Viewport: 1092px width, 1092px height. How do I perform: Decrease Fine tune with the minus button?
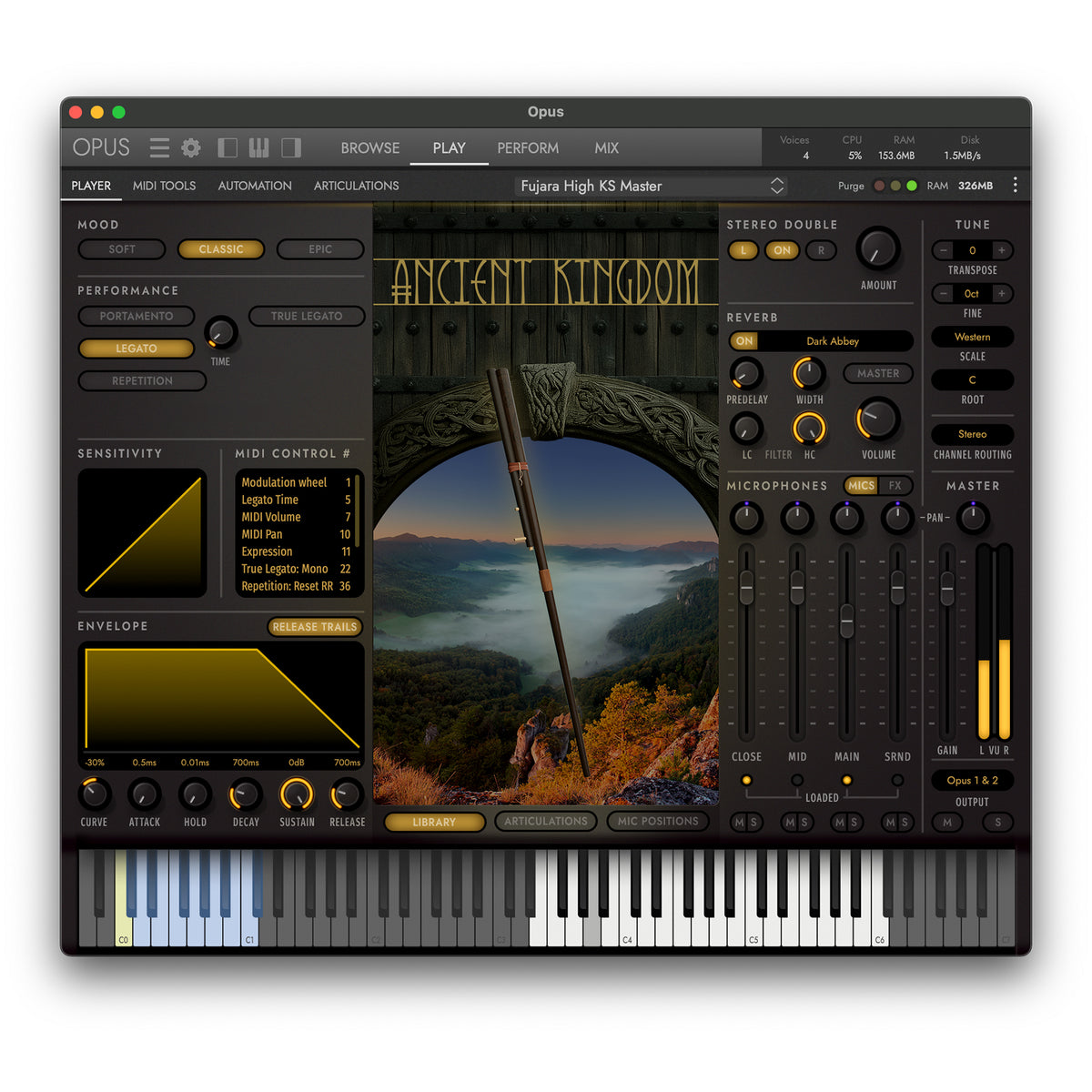click(x=944, y=293)
